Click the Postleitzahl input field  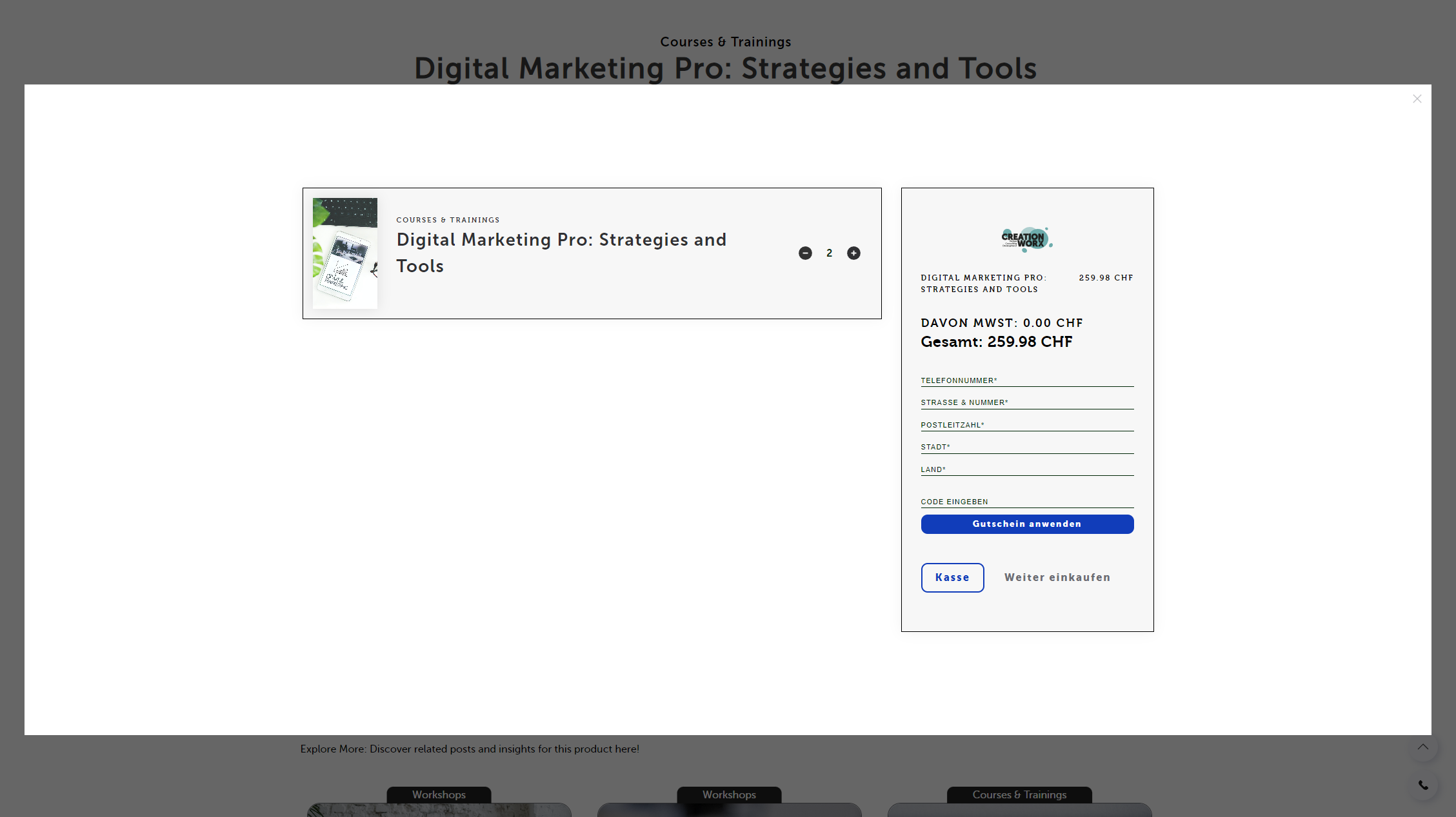click(x=1026, y=425)
